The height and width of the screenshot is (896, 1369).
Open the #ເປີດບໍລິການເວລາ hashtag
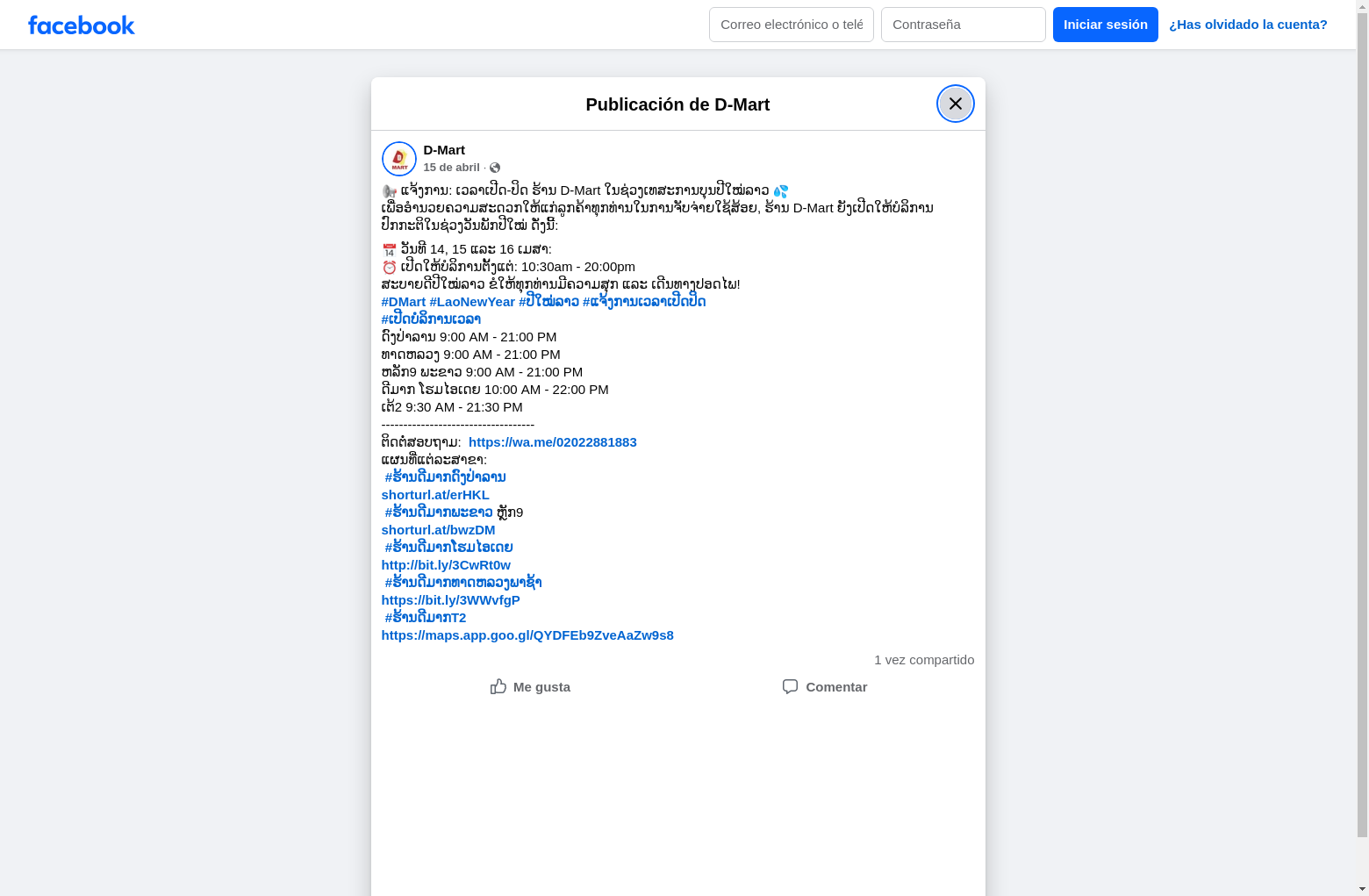point(431,319)
